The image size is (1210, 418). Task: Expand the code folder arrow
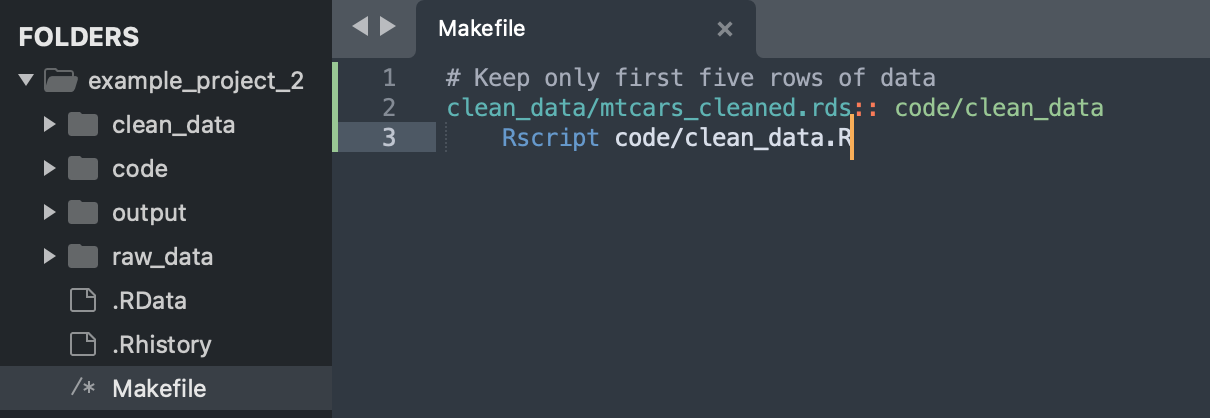click(x=49, y=169)
